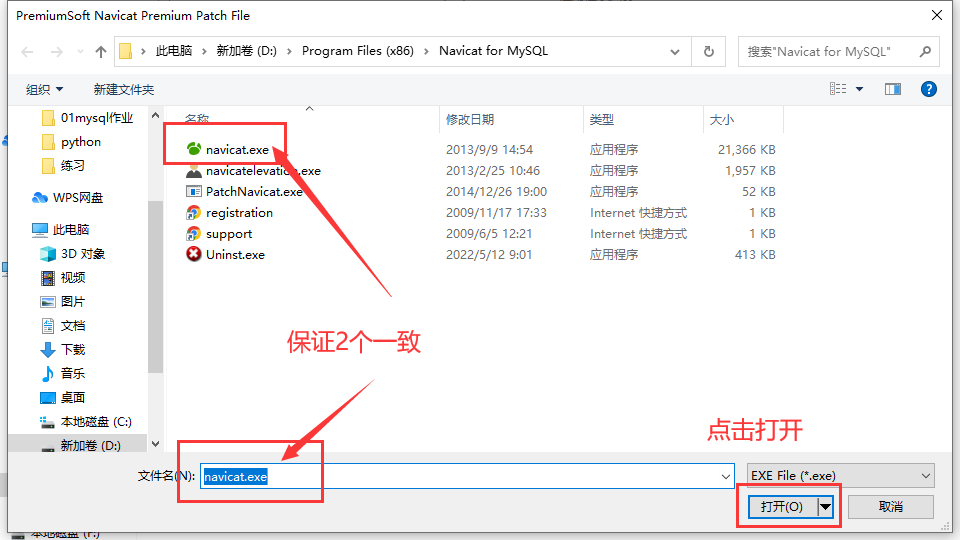
Task: Change the view layout icon
Action: tap(838, 89)
